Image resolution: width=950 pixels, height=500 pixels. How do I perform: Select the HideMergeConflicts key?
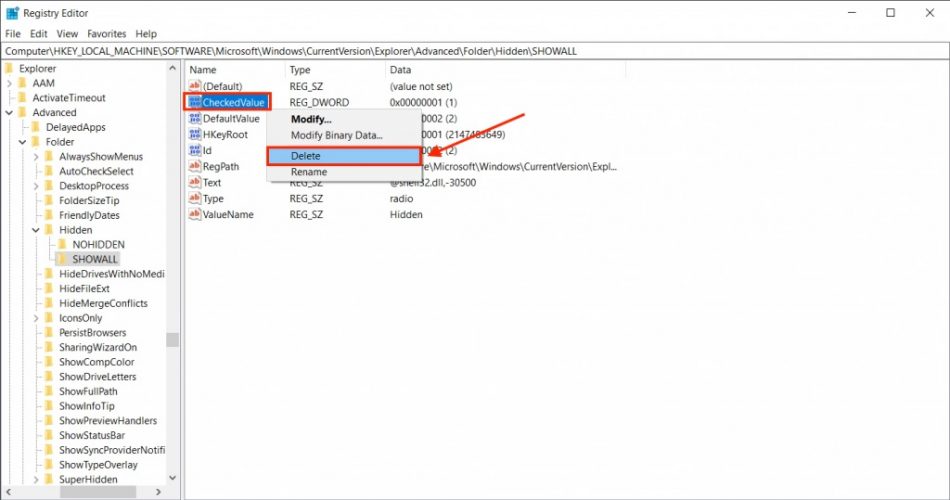tap(104, 303)
